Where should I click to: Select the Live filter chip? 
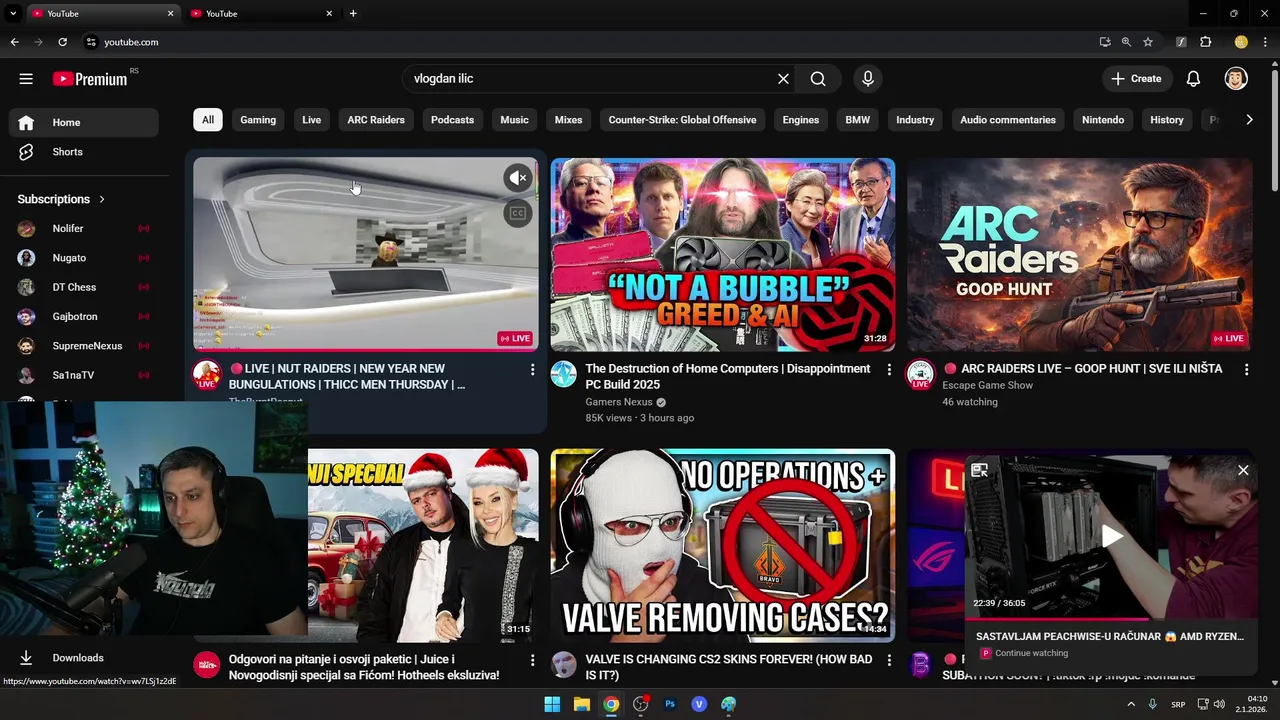pyautogui.click(x=312, y=120)
